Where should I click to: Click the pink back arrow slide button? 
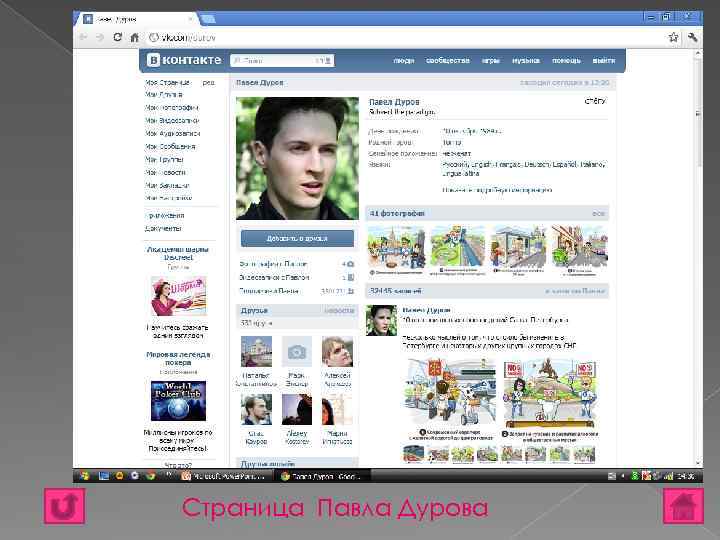coord(65,506)
